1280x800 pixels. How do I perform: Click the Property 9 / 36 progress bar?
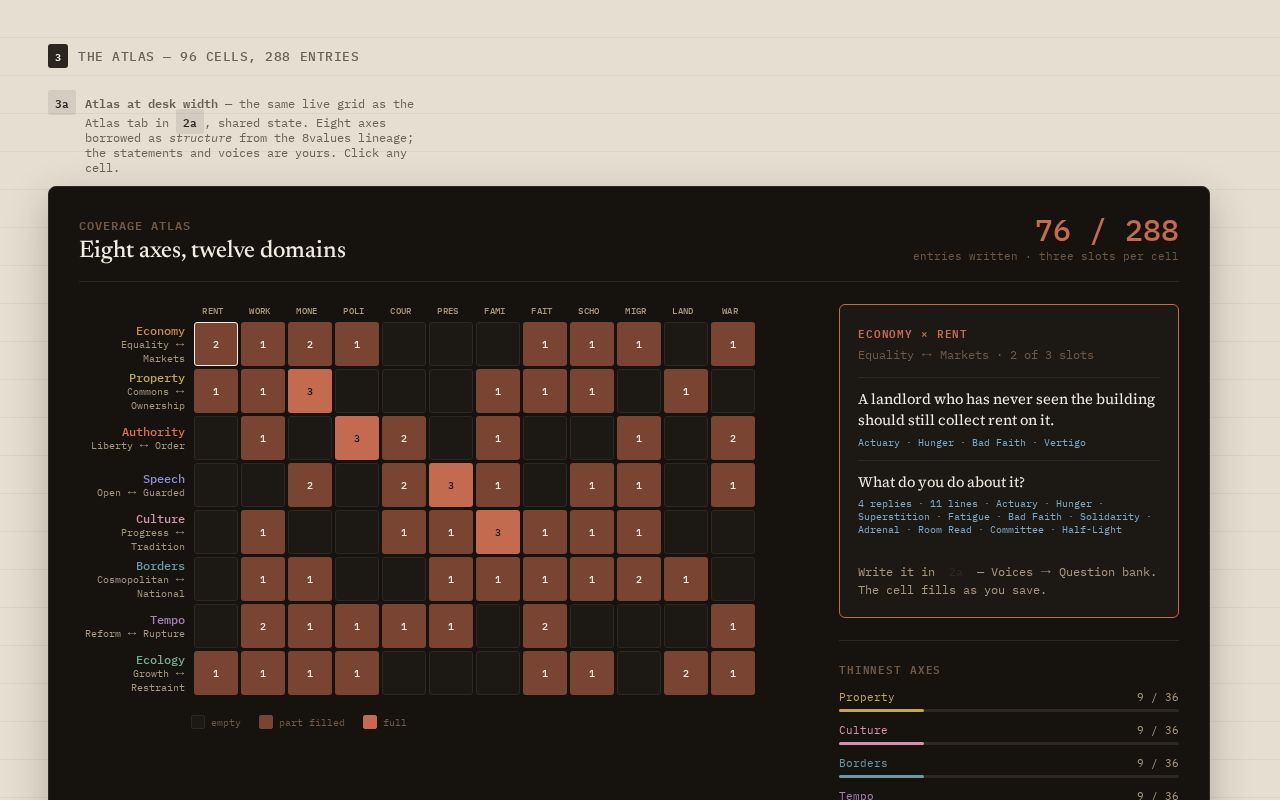click(x=1009, y=710)
